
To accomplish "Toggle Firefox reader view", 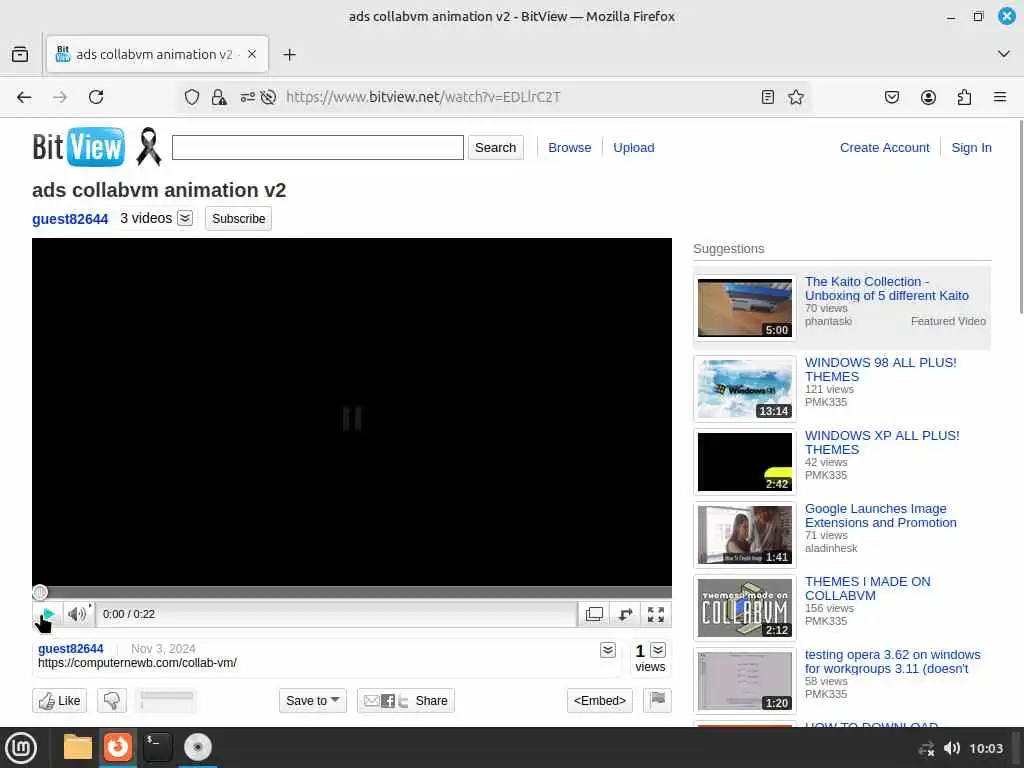I will coord(768,97).
